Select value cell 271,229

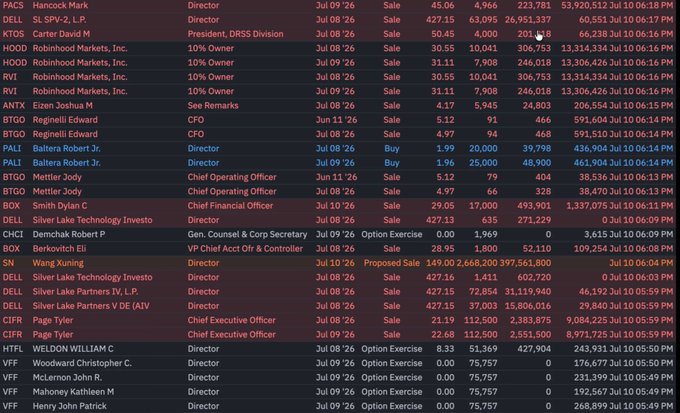point(534,220)
